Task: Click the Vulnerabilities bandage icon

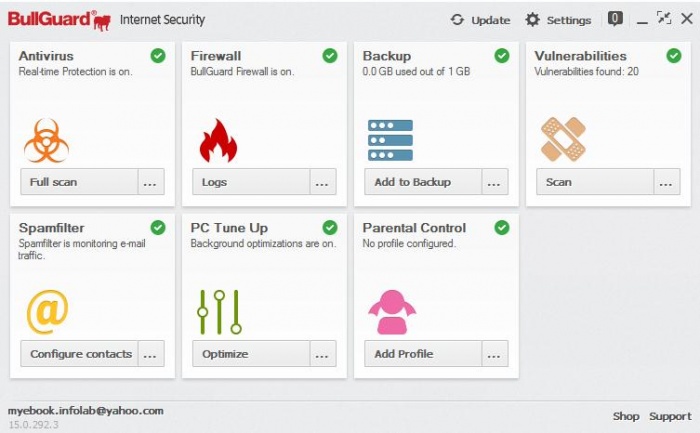Action: coord(562,140)
